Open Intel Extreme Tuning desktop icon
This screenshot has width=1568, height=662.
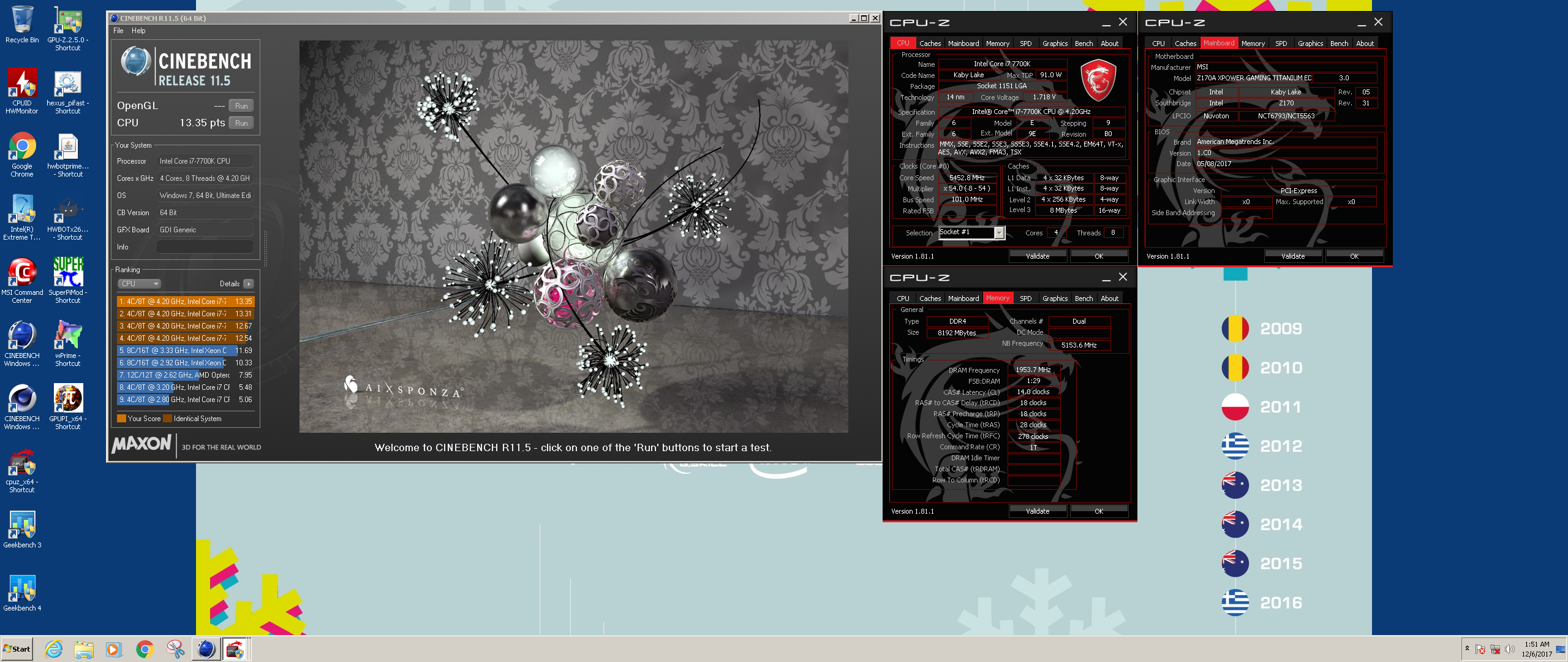[x=22, y=218]
